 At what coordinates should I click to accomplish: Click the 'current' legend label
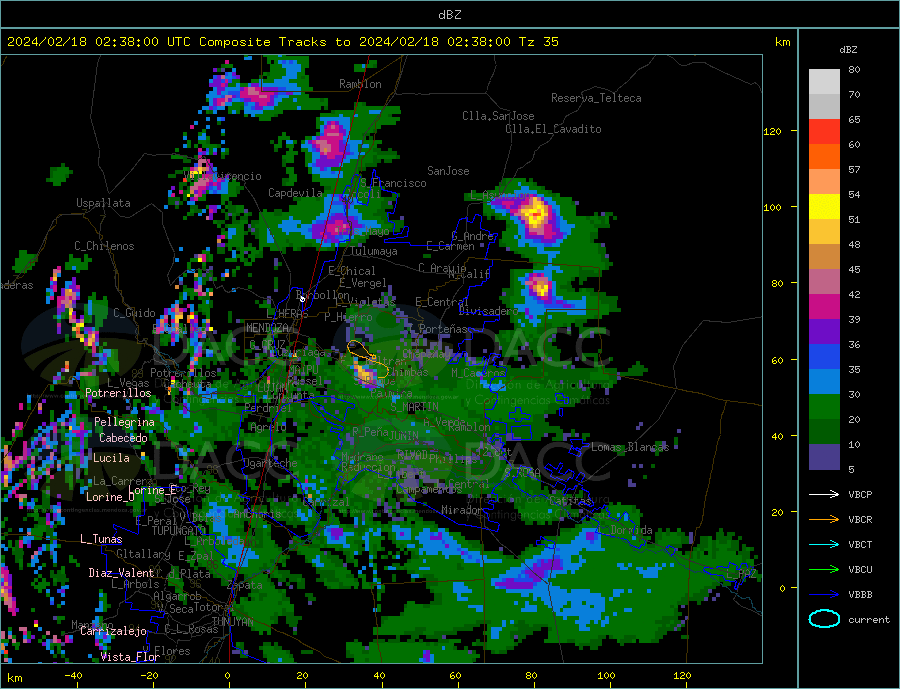[x=869, y=620]
